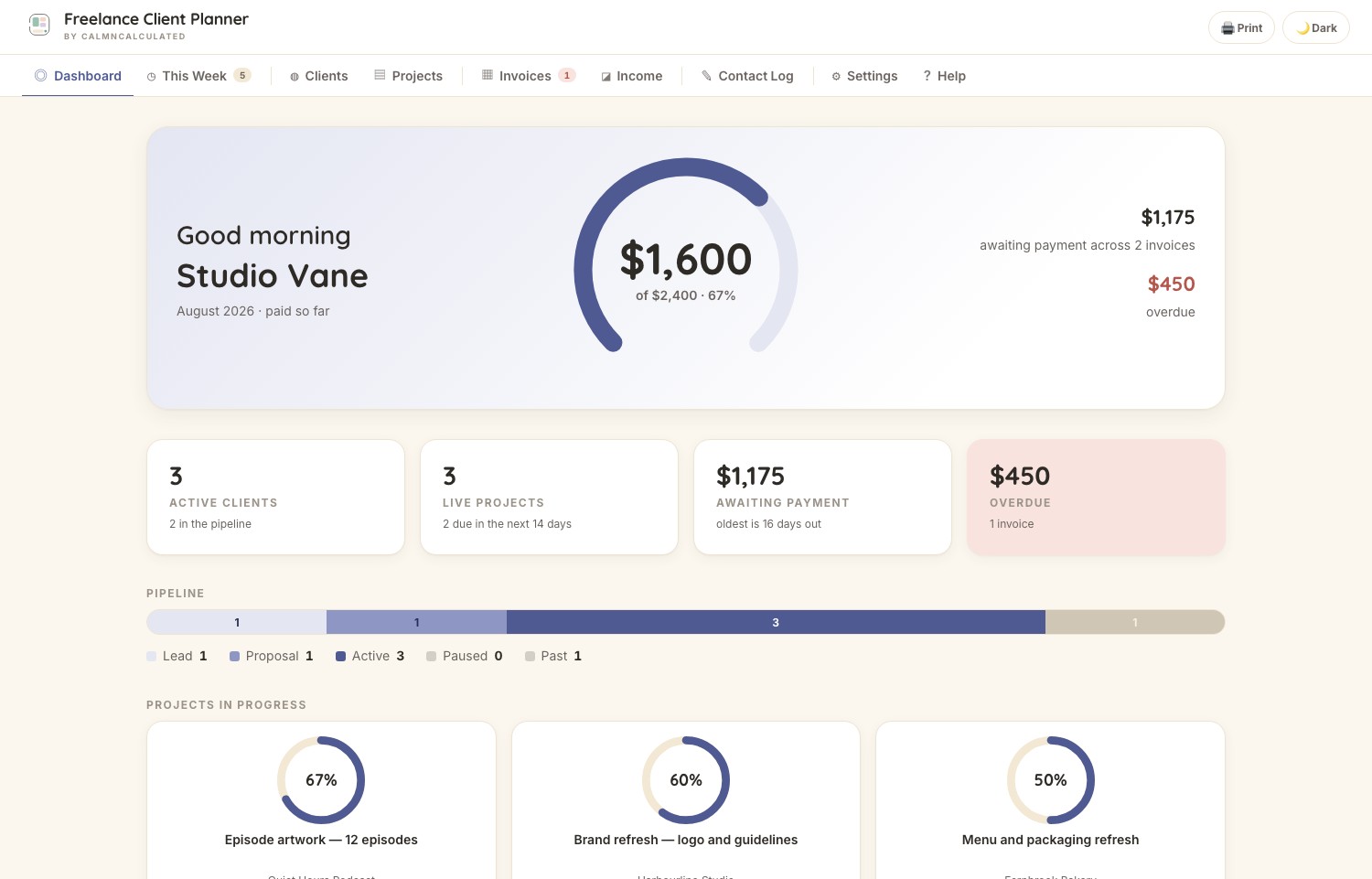The image size is (1372, 879).
Task: Click 'awaiting payment across 2 invoices' text
Action: (x=1088, y=245)
